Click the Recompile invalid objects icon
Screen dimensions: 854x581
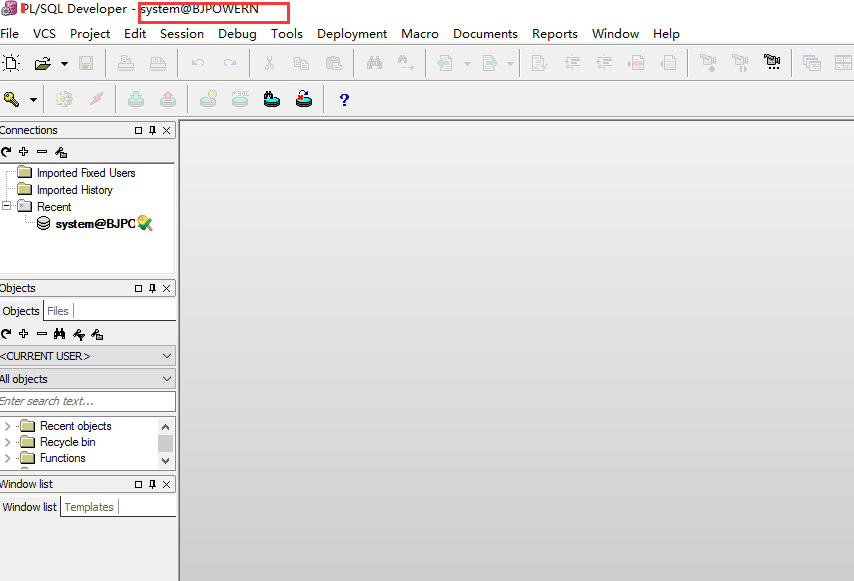coord(304,99)
